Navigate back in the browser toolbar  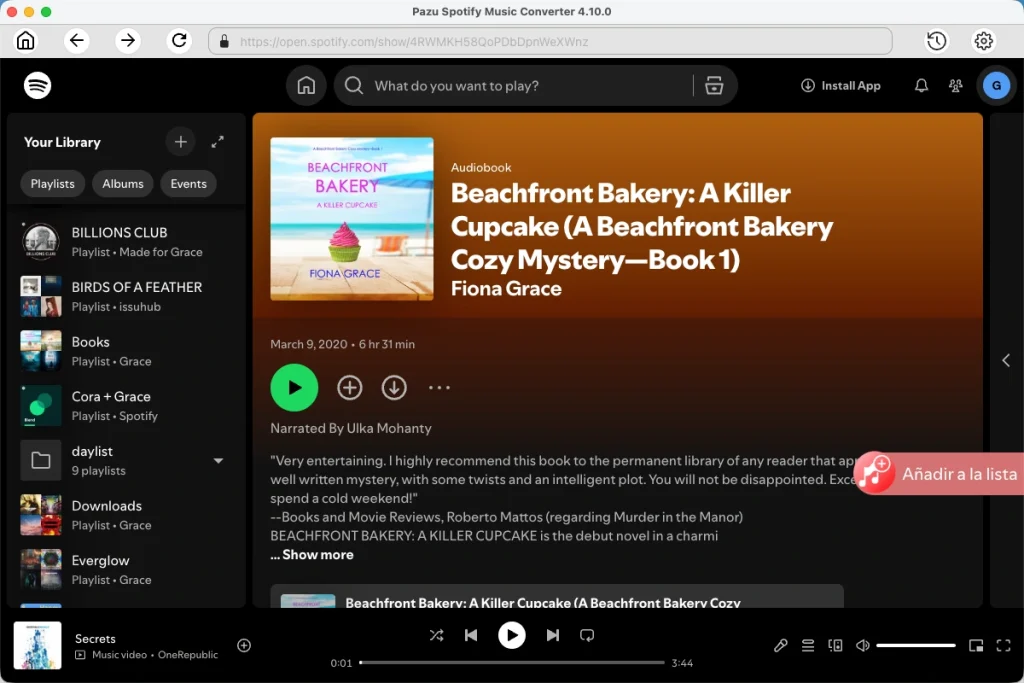(x=76, y=40)
